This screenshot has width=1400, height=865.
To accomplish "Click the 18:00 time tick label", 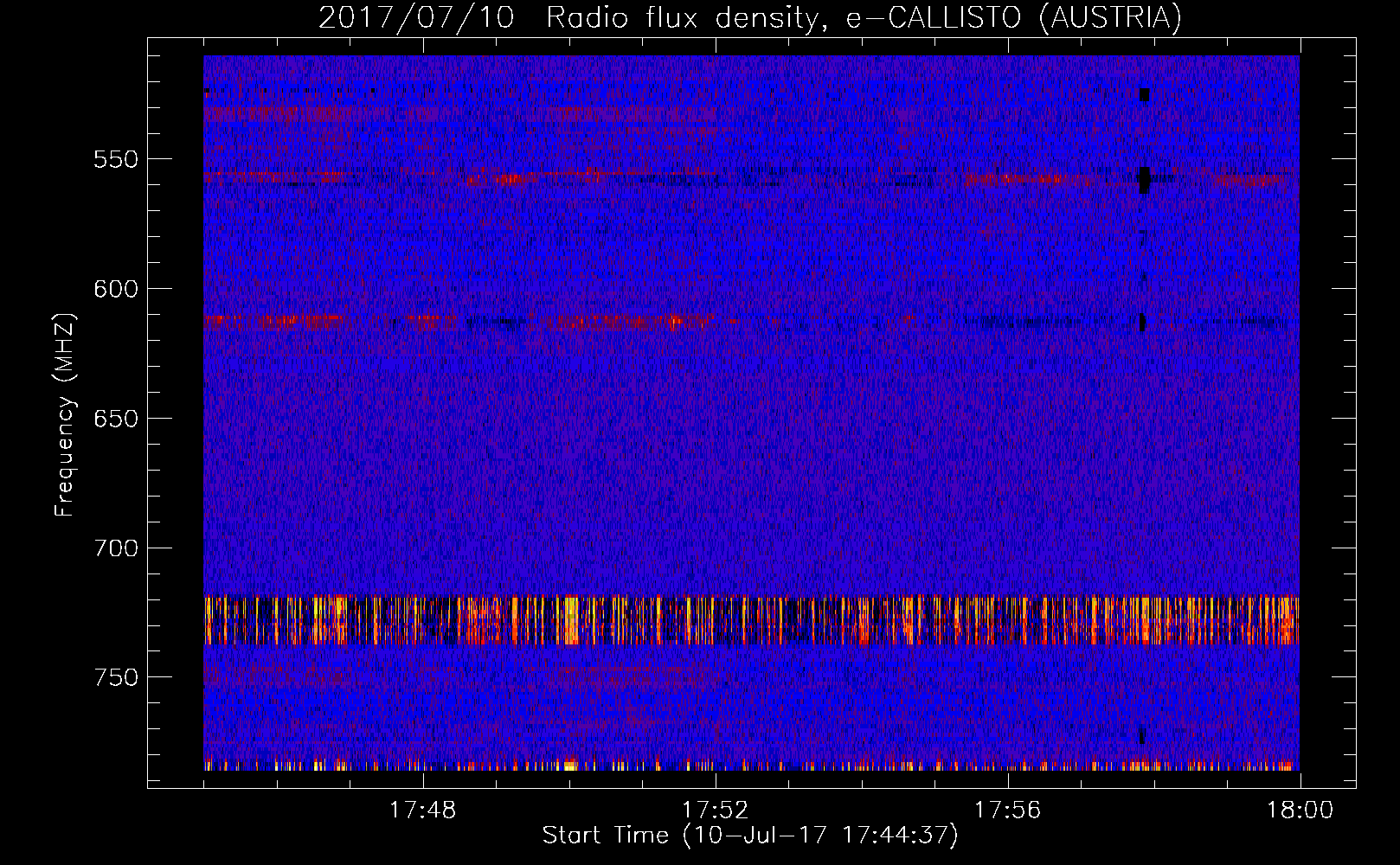I will tap(1300, 811).
